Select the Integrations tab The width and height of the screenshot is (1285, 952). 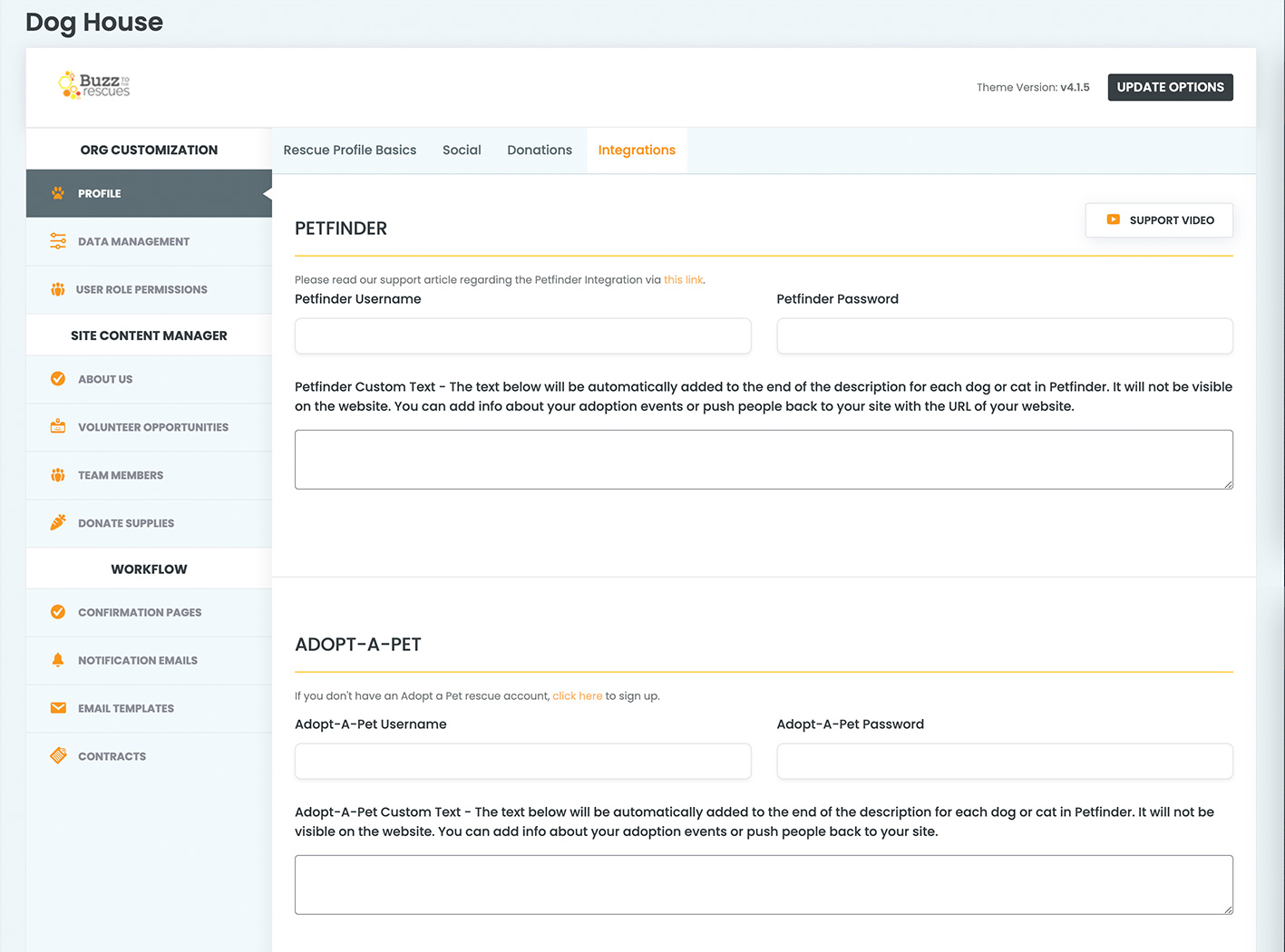point(637,151)
